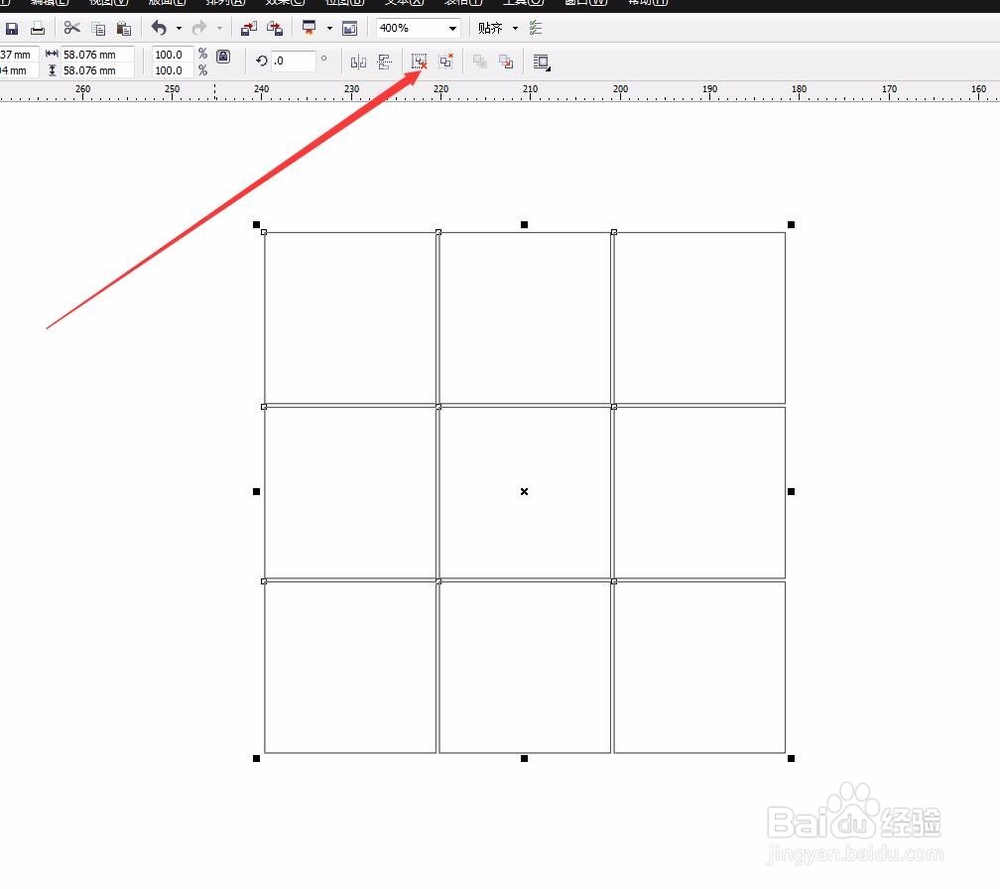Click the vertical scale factor 100.0 field
Viewport: 1000px width, 889px height.
click(x=173, y=70)
